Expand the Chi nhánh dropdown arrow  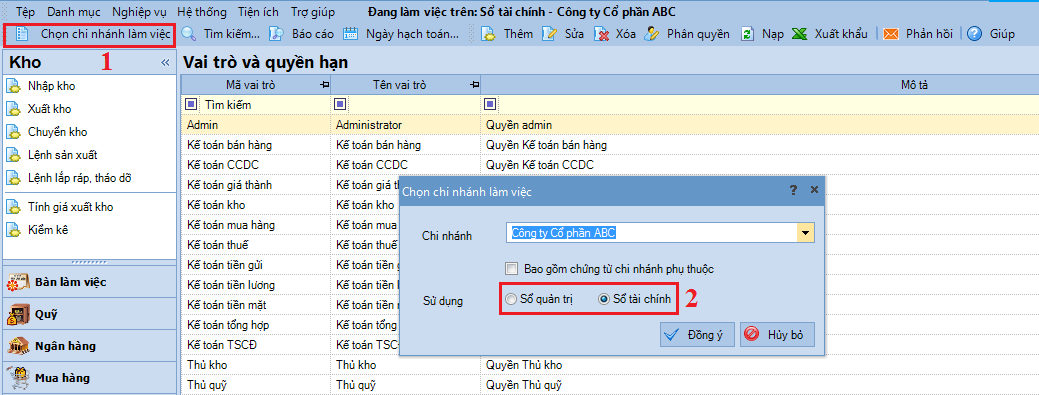[x=806, y=233]
